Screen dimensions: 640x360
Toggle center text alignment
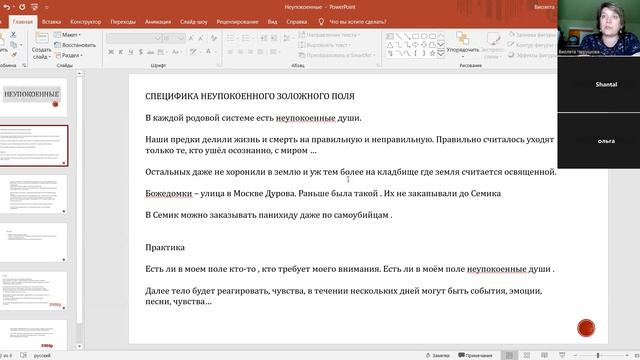tap(240, 52)
